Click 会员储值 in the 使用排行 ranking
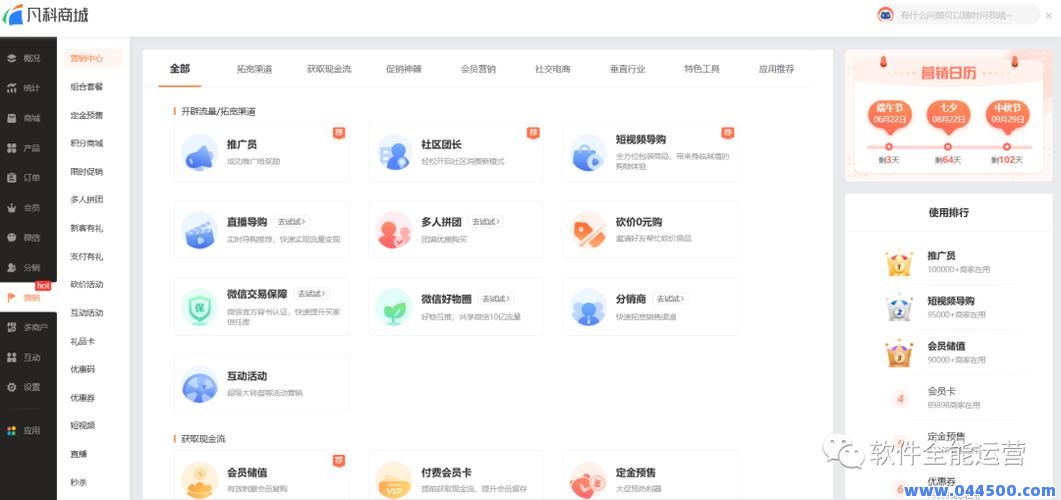Image resolution: width=1061 pixels, height=500 pixels. tap(946, 346)
